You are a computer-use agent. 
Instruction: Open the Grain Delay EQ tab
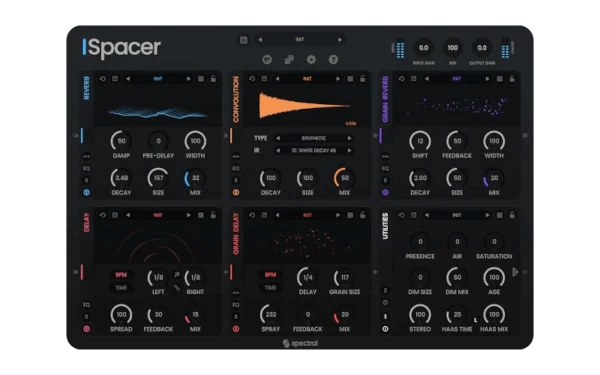point(236,305)
